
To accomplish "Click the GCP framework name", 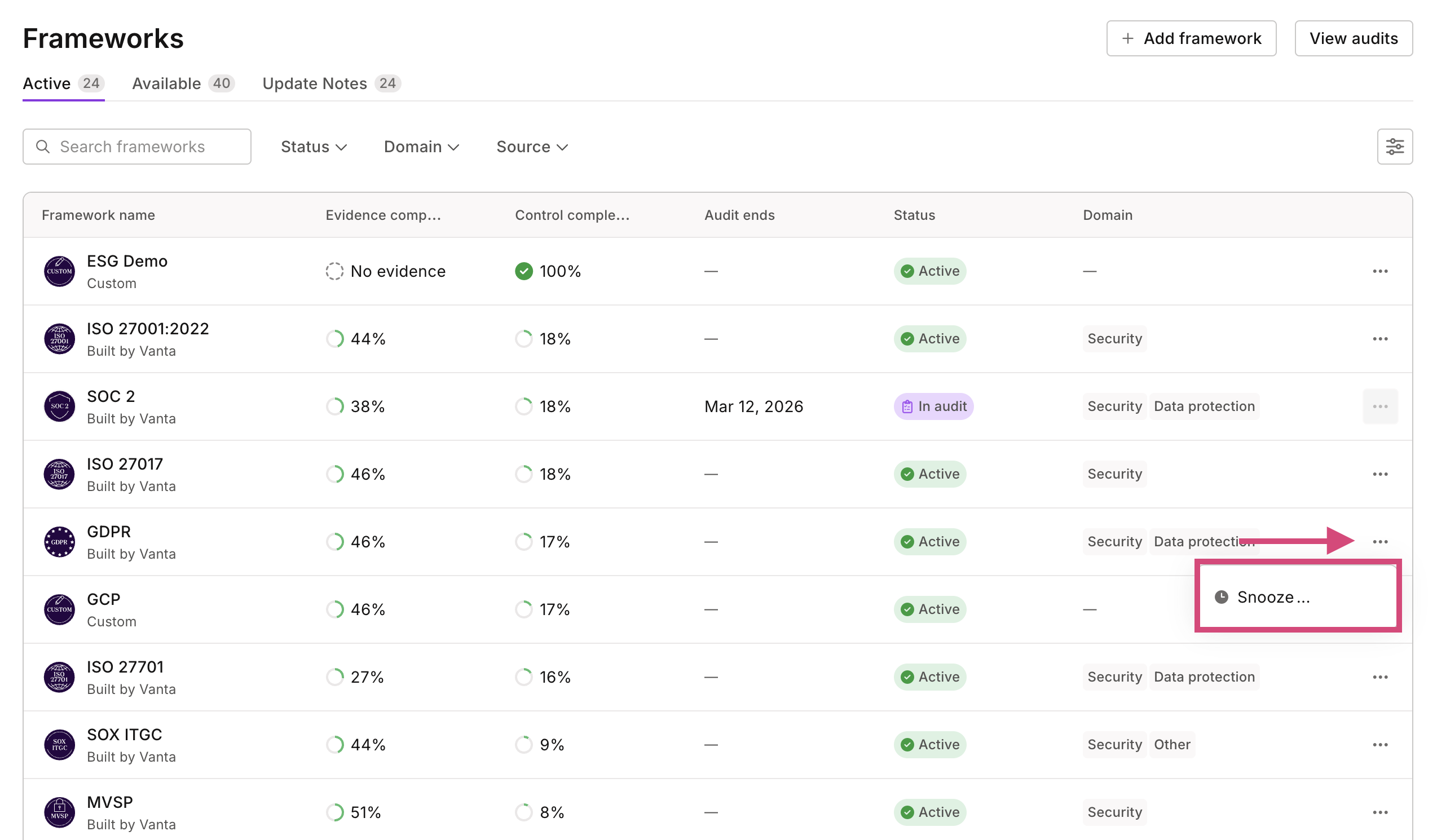I will 103,599.
